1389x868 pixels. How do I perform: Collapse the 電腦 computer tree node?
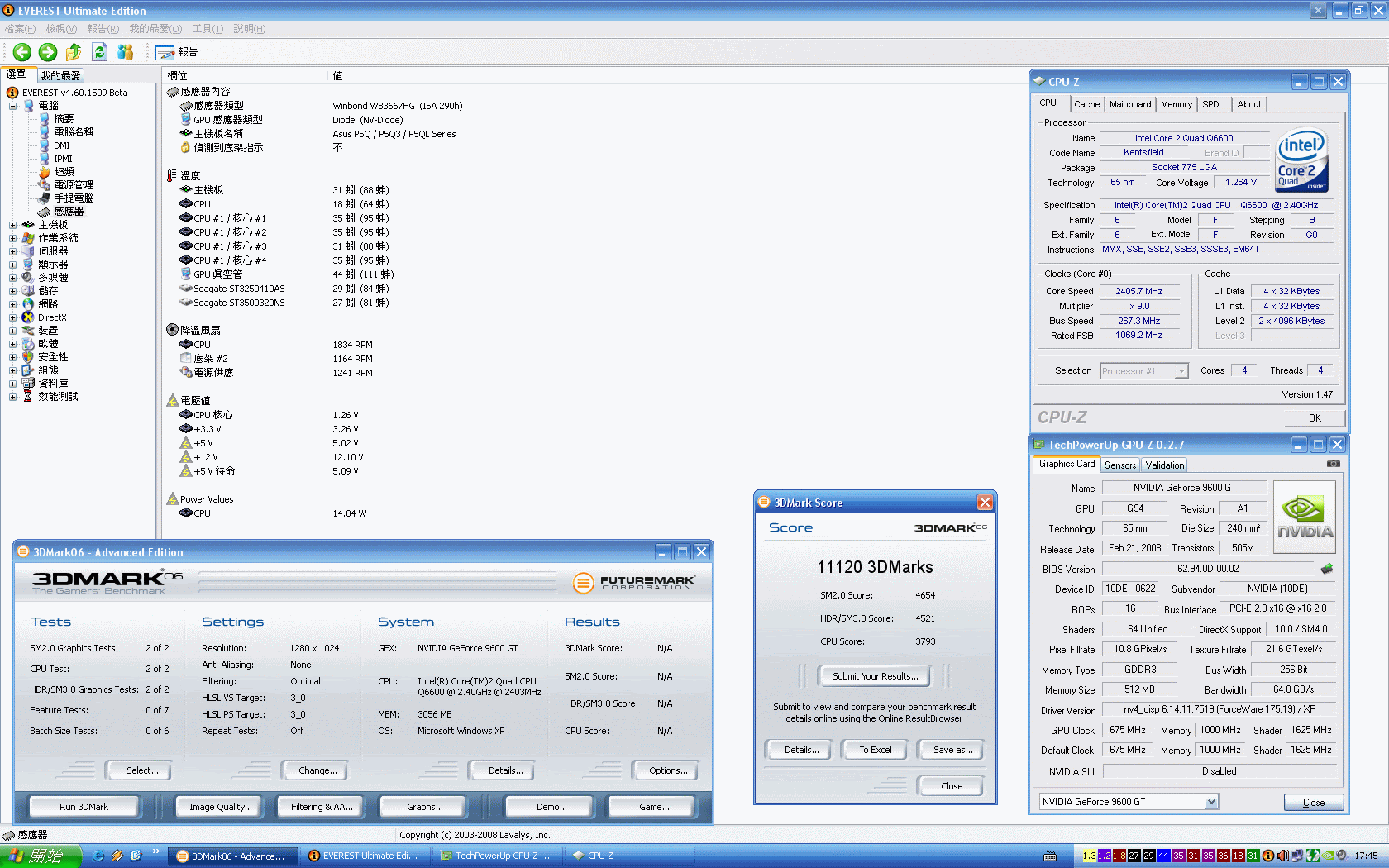[x=12, y=106]
